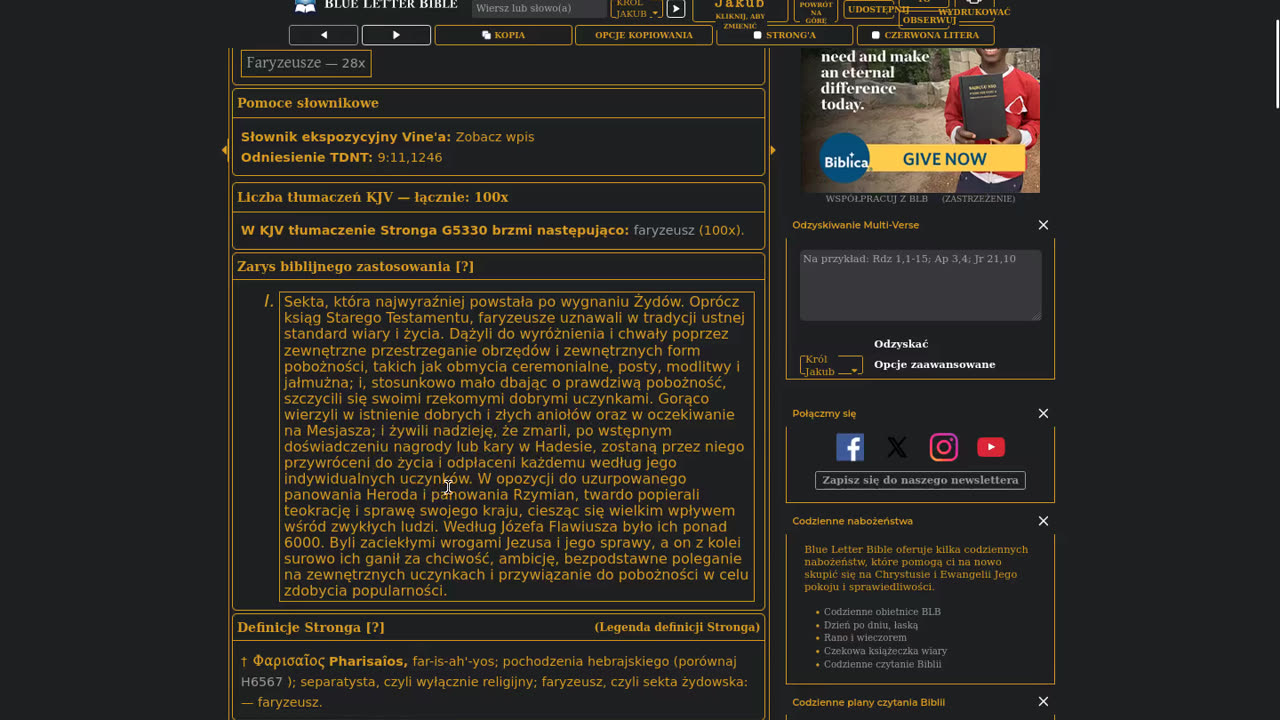Click the Obserwuj button
This screenshot has height=720, width=1280.
[929, 20]
